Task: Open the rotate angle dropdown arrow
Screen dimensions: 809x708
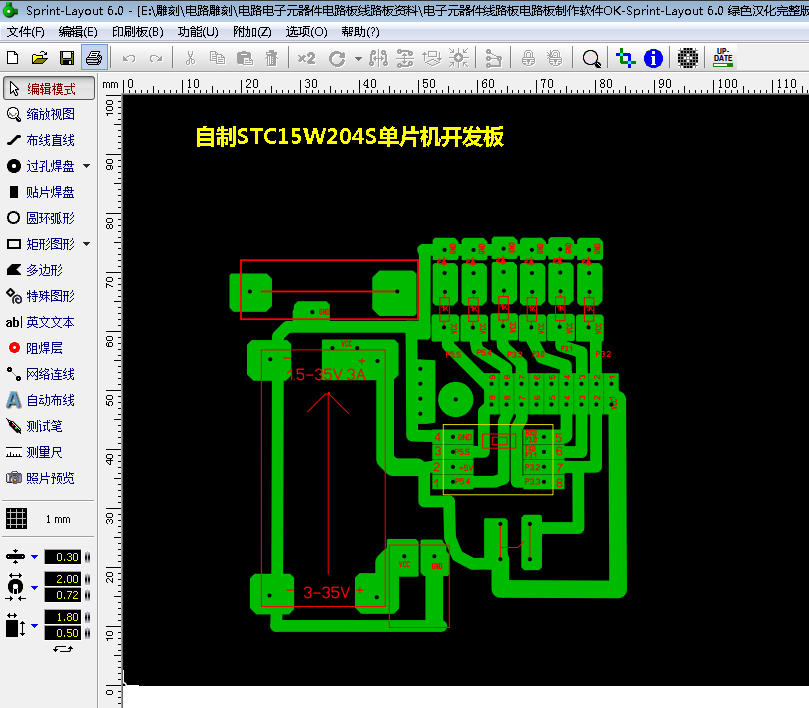Action: tap(358, 58)
